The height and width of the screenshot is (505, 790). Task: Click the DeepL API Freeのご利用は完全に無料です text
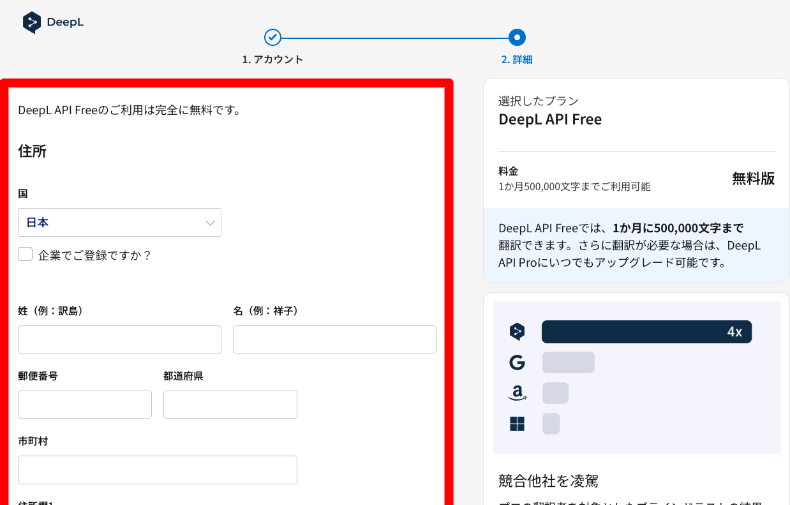(x=129, y=110)
